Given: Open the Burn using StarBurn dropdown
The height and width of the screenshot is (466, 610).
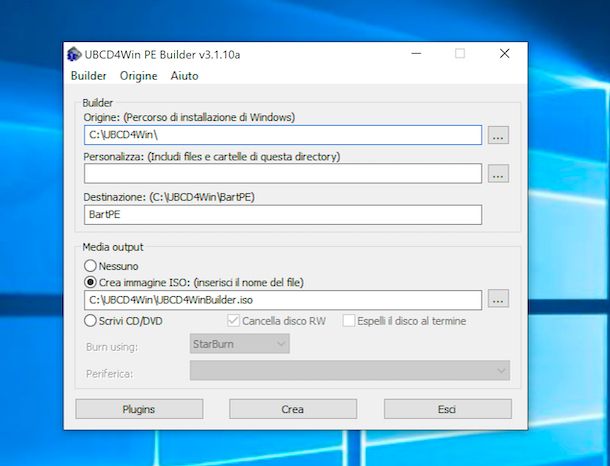Looking at the screenshot, I should click(240, 344).
